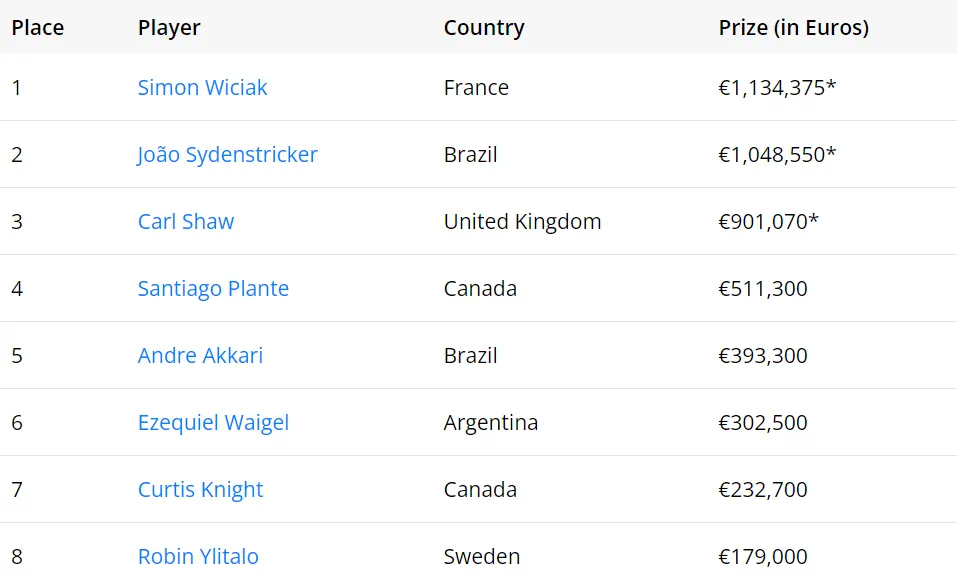Select the Santiago Plante link
Viewport: 957px width, 582px height.
[213, 289]
